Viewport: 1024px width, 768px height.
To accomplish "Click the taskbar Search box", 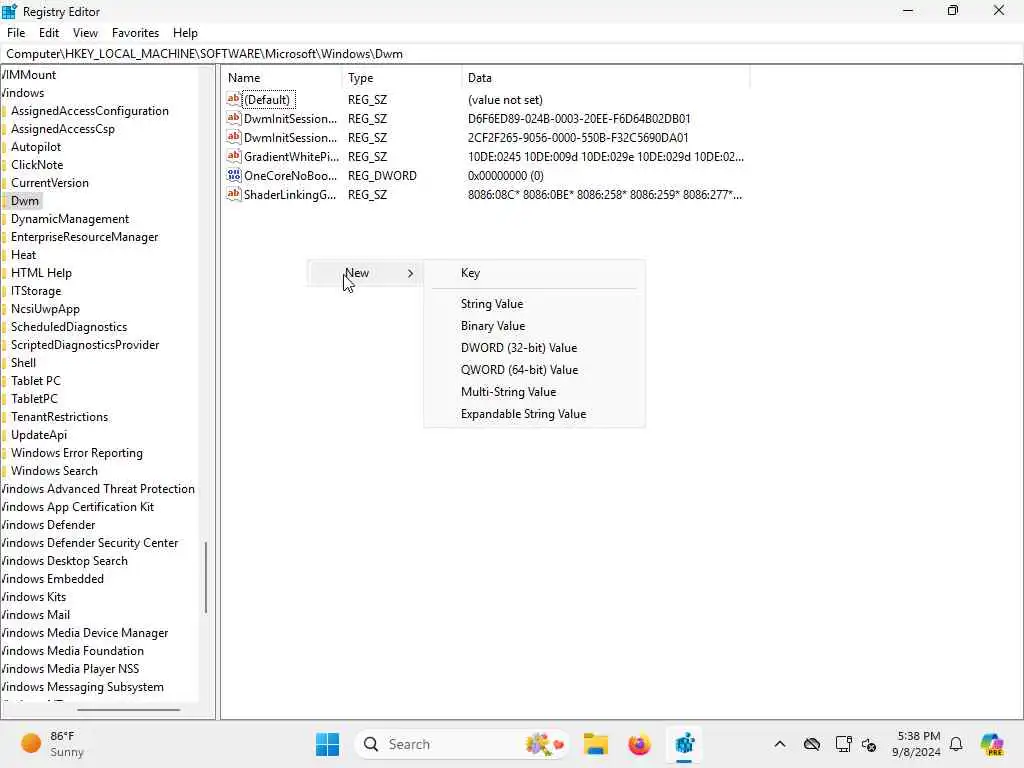I will pyautogui.click(x=462, y=744).
